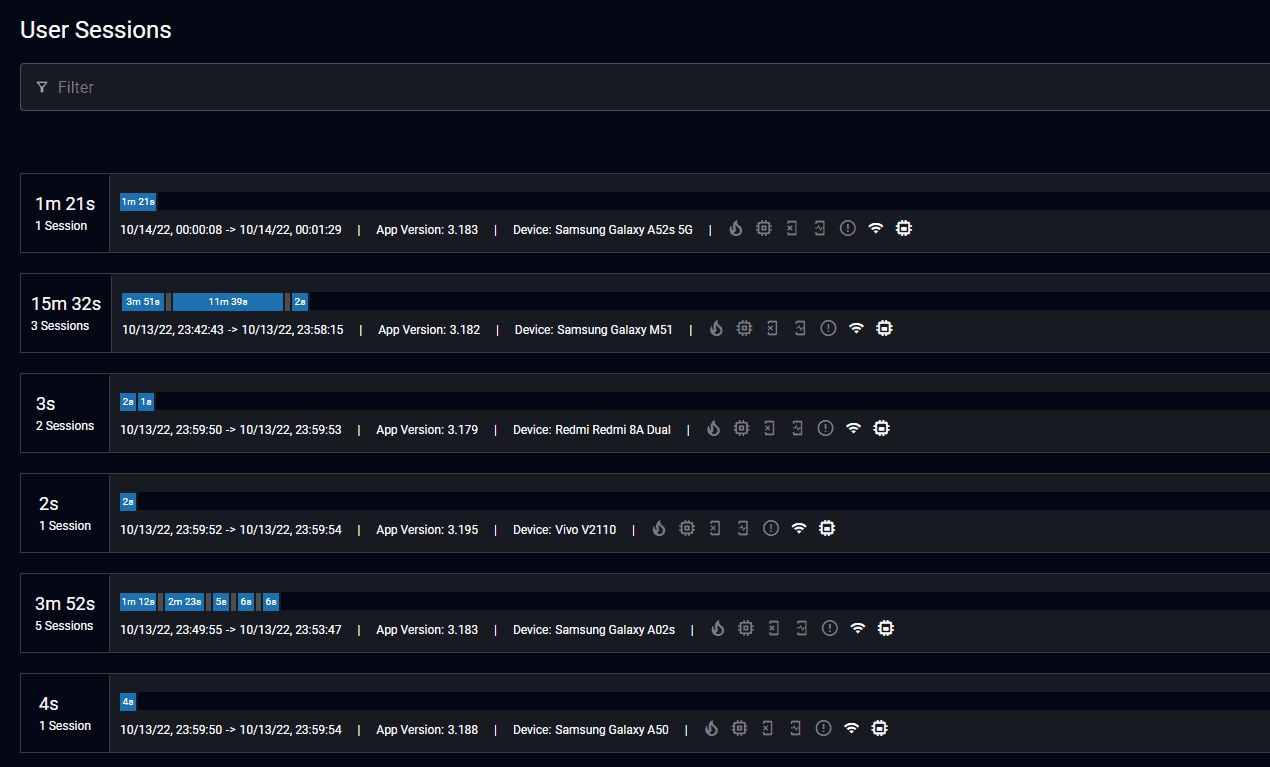Open the phone X icon for Redmi 8A Dual
Screen dimensions: 1270x767
[x=769, y=428]
